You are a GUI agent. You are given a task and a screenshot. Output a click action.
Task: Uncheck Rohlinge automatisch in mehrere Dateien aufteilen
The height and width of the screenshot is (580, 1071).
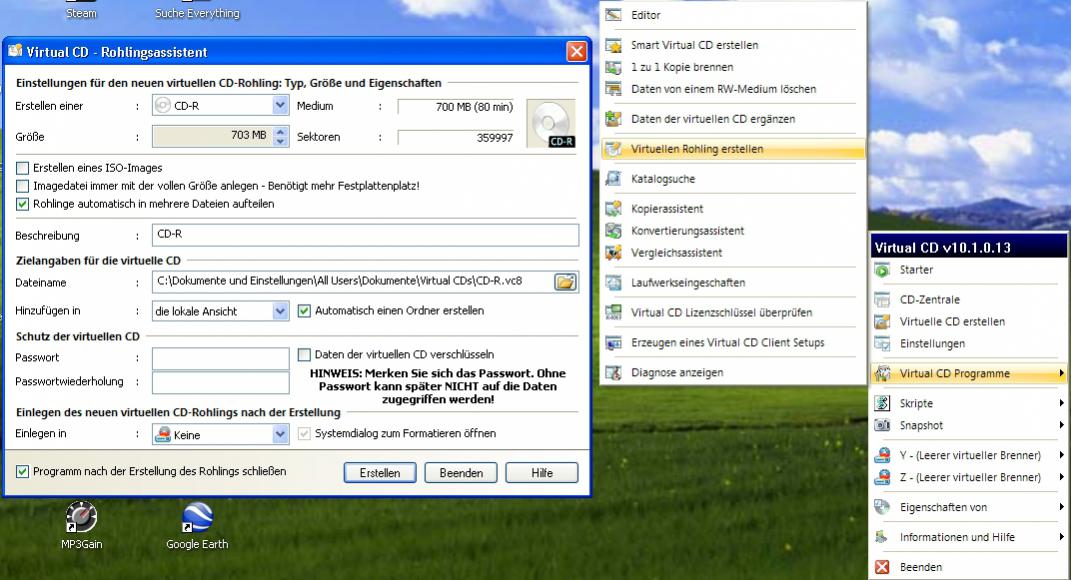(x=23, y=204)
